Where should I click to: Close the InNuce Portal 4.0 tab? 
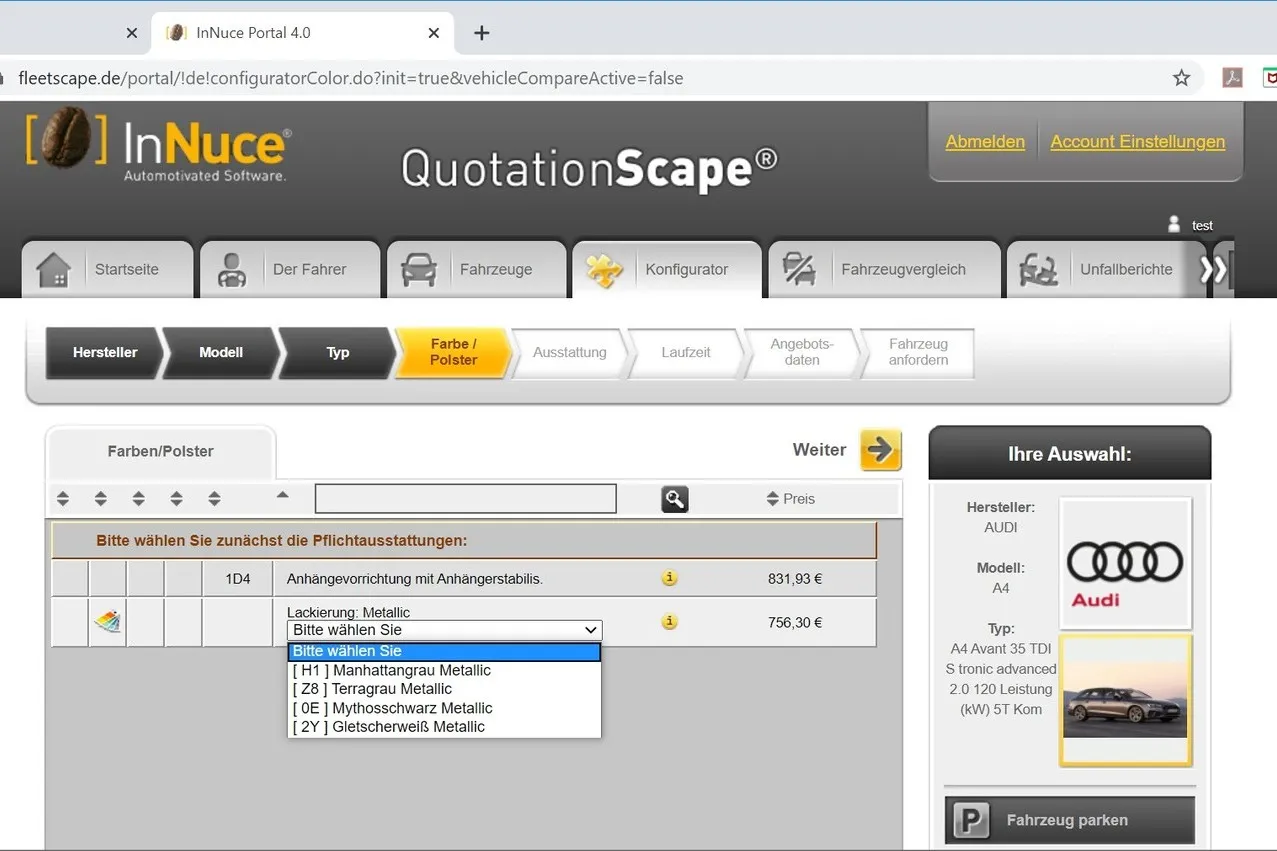[x=434, y=33]
